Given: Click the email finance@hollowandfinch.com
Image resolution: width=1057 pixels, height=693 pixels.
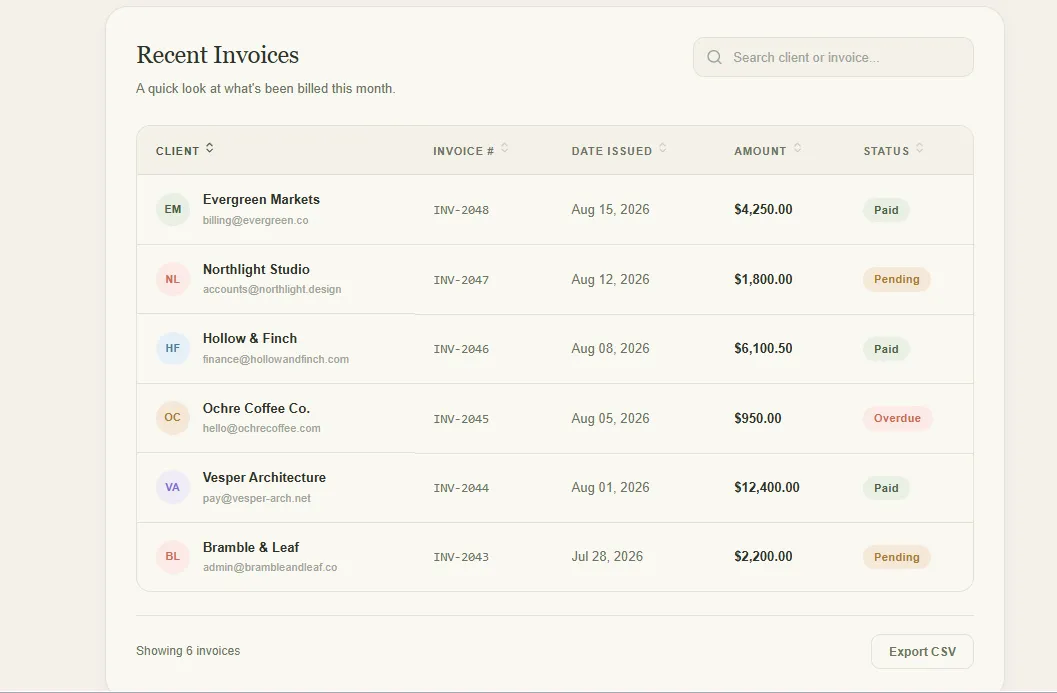Looking at the screenshot, I should [x=276, y=359].
